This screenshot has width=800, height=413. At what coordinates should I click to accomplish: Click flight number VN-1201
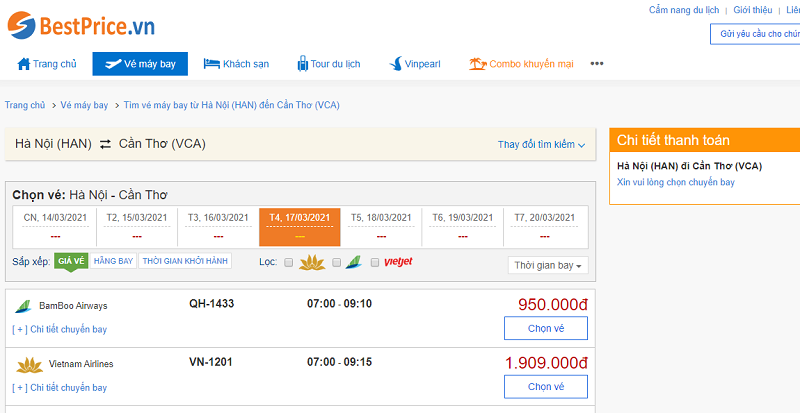click(x=211, y=362)
